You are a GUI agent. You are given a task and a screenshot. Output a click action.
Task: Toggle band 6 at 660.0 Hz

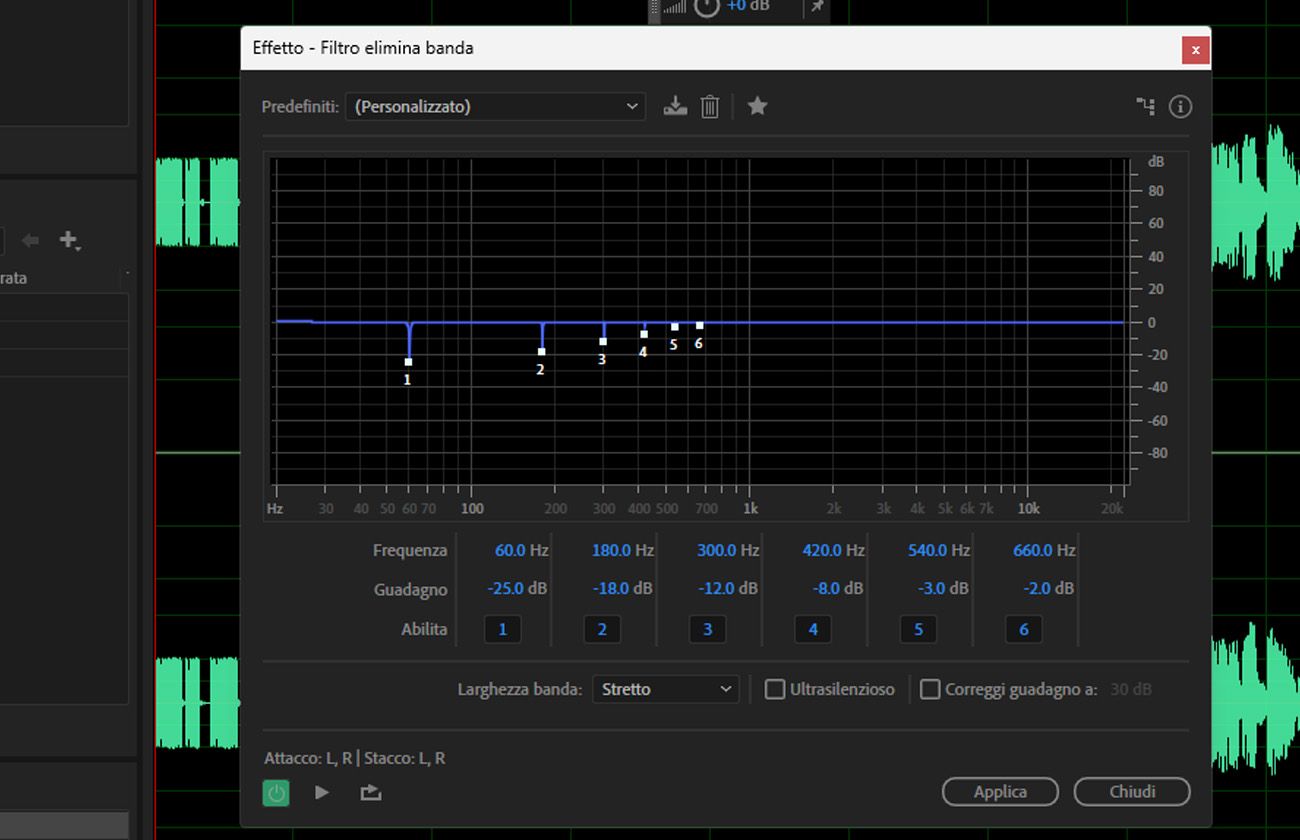pyautogui.click(x=1023, y=629)
